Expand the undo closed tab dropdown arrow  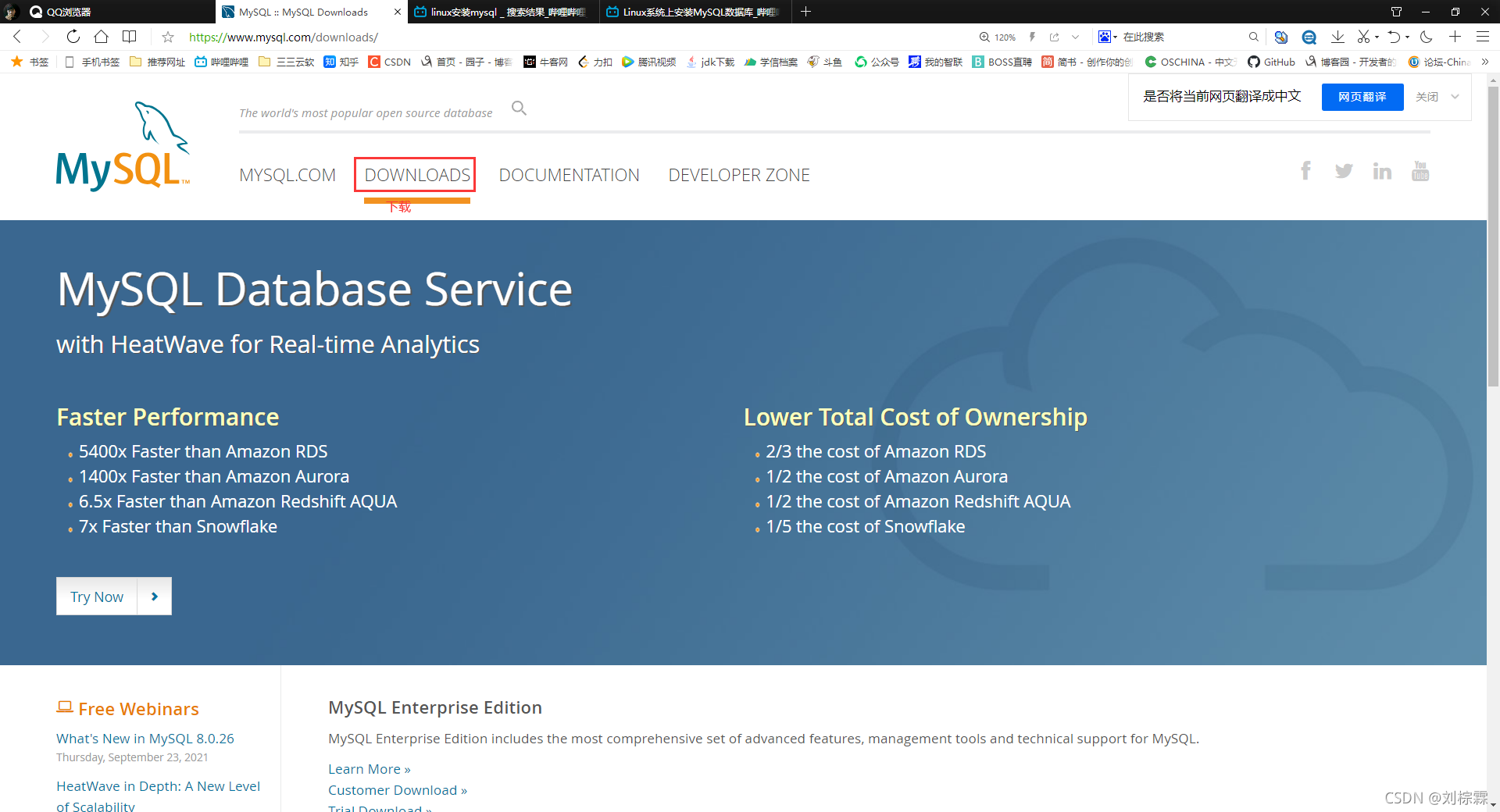pyautogui.click(x=1407, y=37)
